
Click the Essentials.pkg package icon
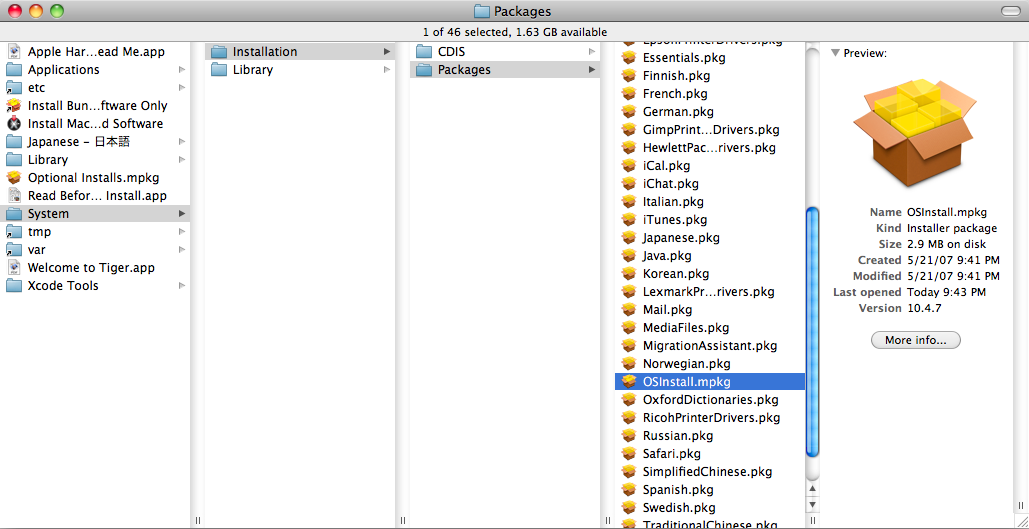[x=629, y=58]
